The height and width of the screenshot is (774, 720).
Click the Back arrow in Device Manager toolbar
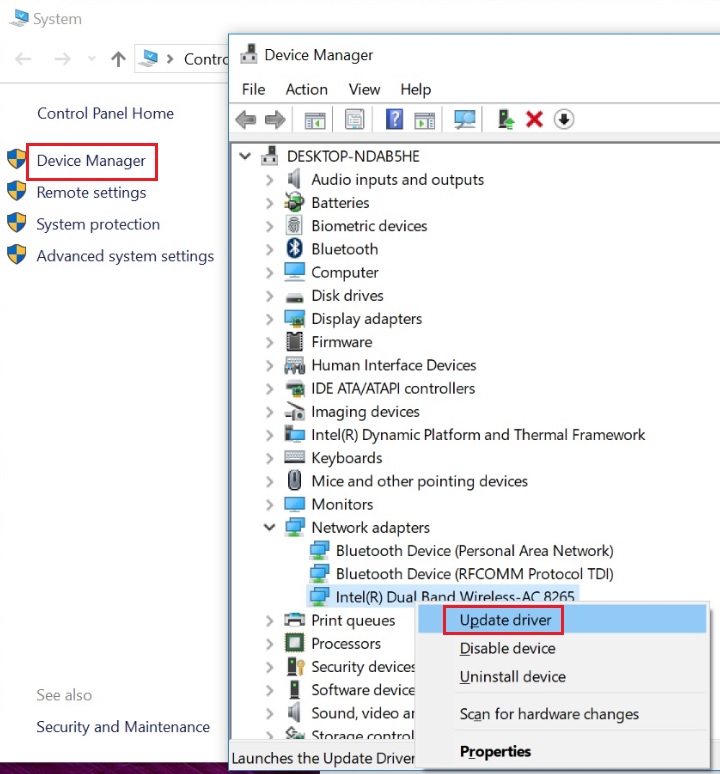246,119
